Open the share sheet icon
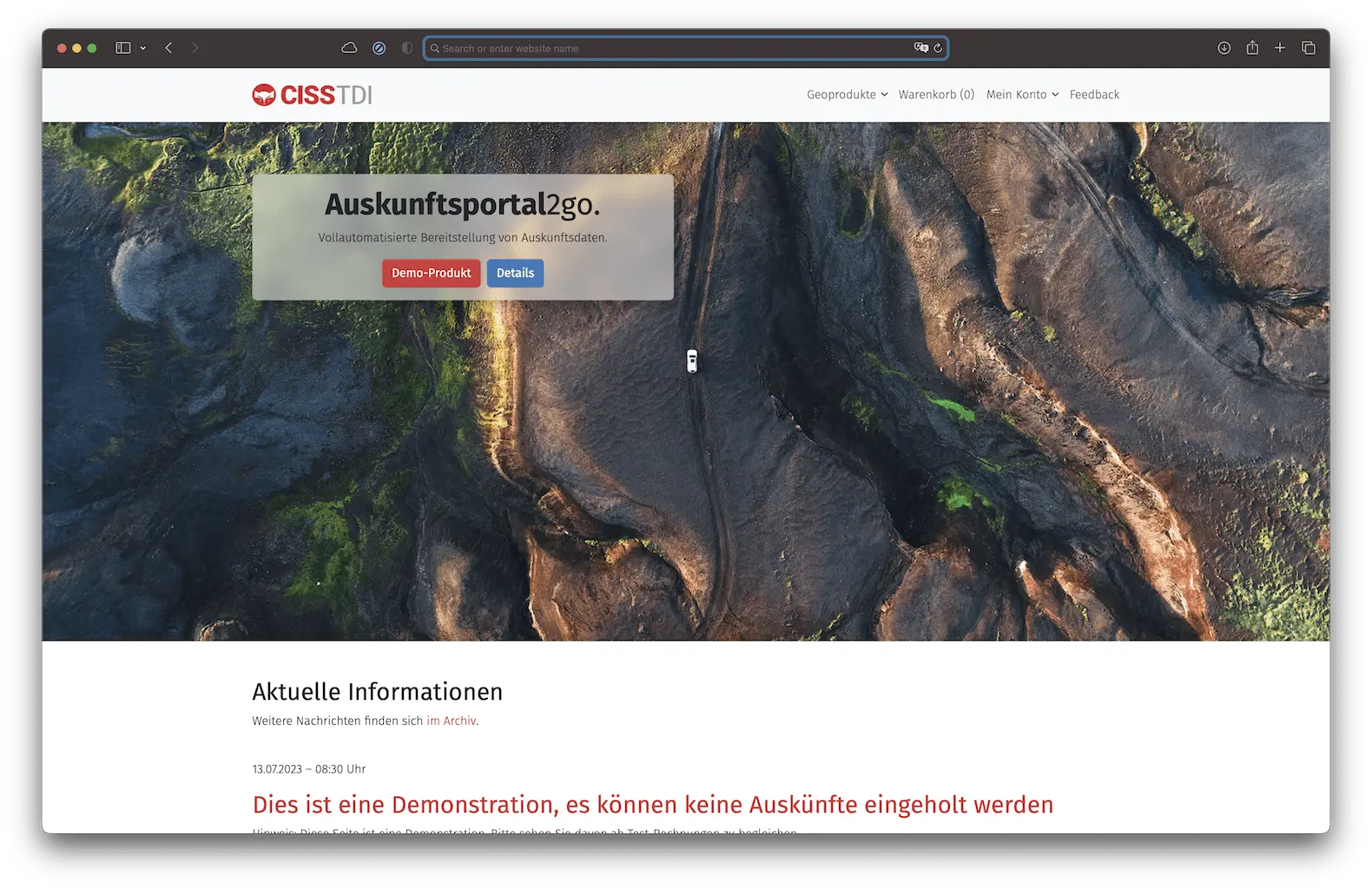Image resolution: width=1372 pixels, height=889 pixels. click(x=1252, y=48)
